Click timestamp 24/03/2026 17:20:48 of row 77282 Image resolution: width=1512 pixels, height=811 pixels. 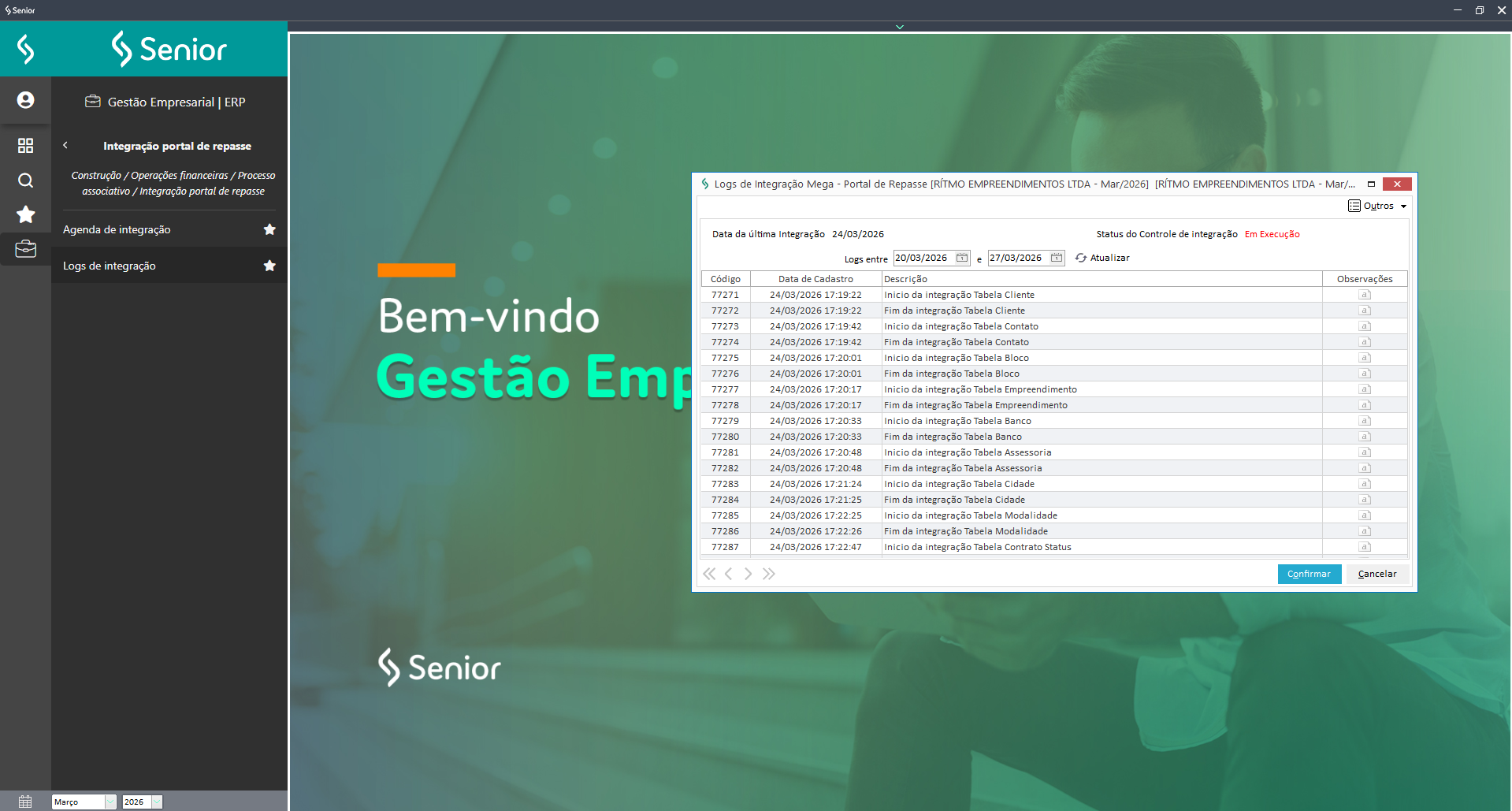815,468
